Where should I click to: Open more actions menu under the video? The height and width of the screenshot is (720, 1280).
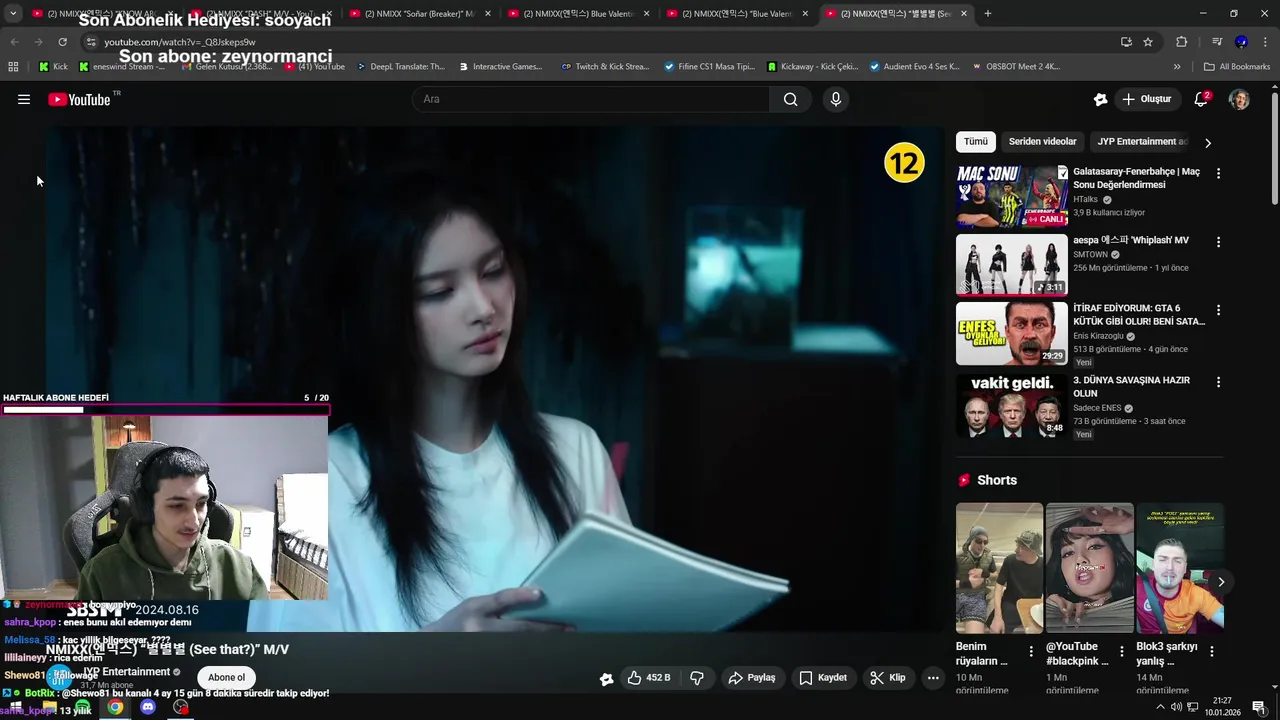pyautogui.click(x=933, y=678)
